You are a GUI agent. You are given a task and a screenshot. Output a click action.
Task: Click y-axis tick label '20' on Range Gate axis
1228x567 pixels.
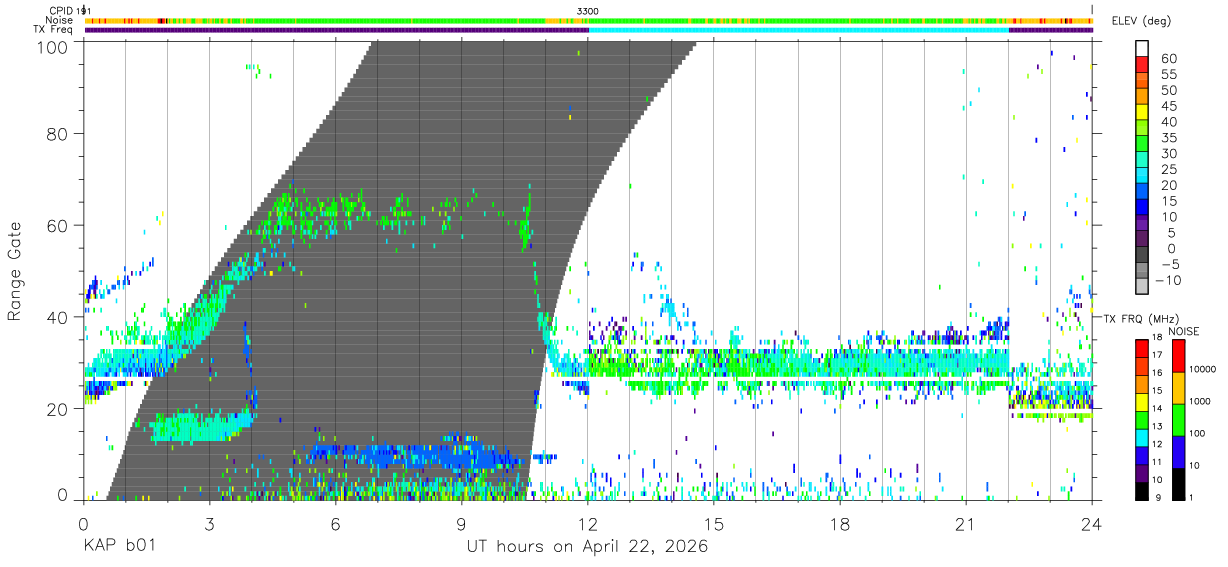pyautogui.click(x=59, y=409)
